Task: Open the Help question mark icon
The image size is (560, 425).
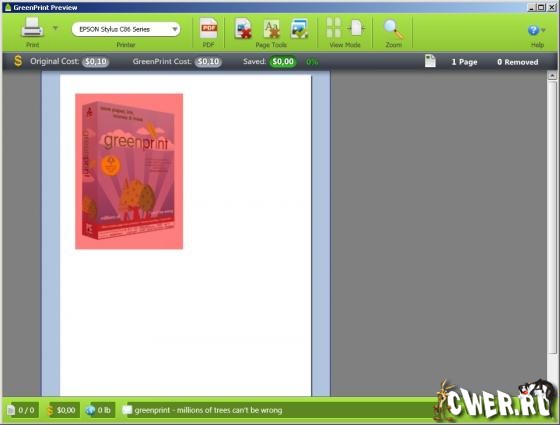Action: pos(533,30)
